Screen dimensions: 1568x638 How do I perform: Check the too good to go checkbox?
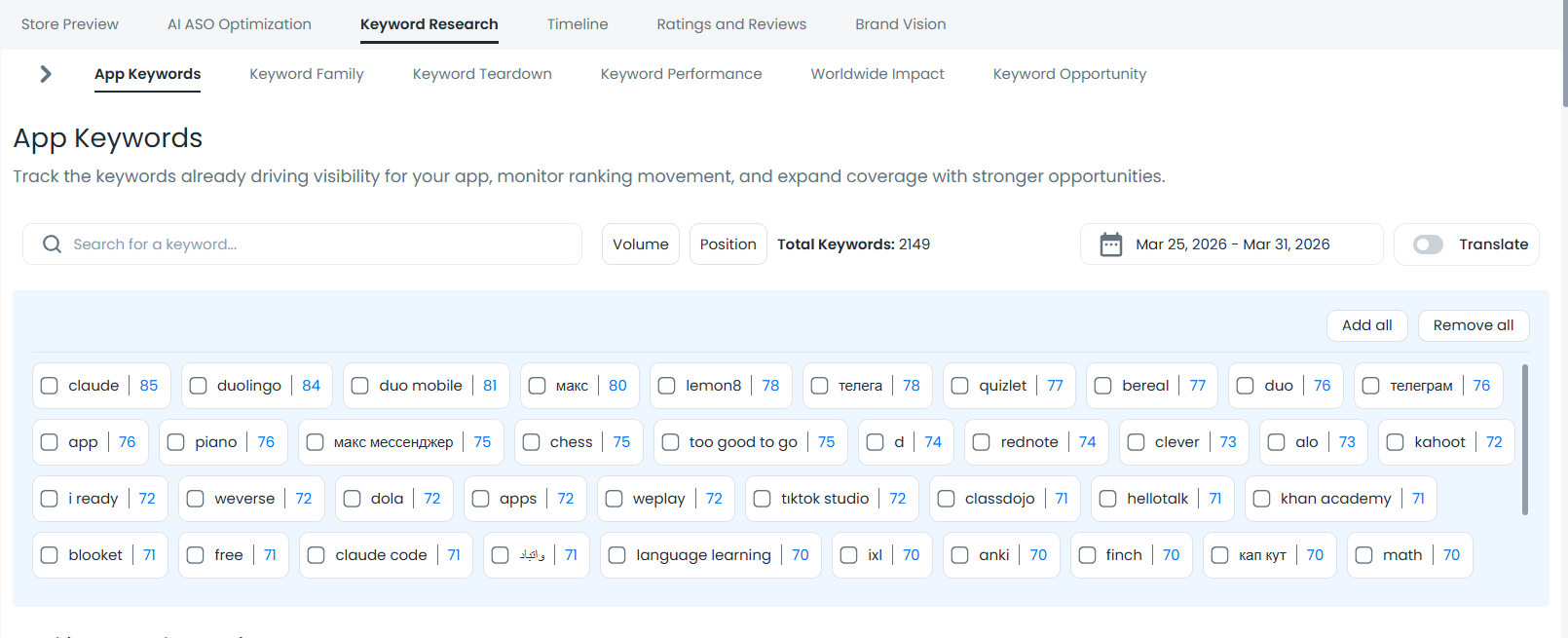click(x=670, y=442)
